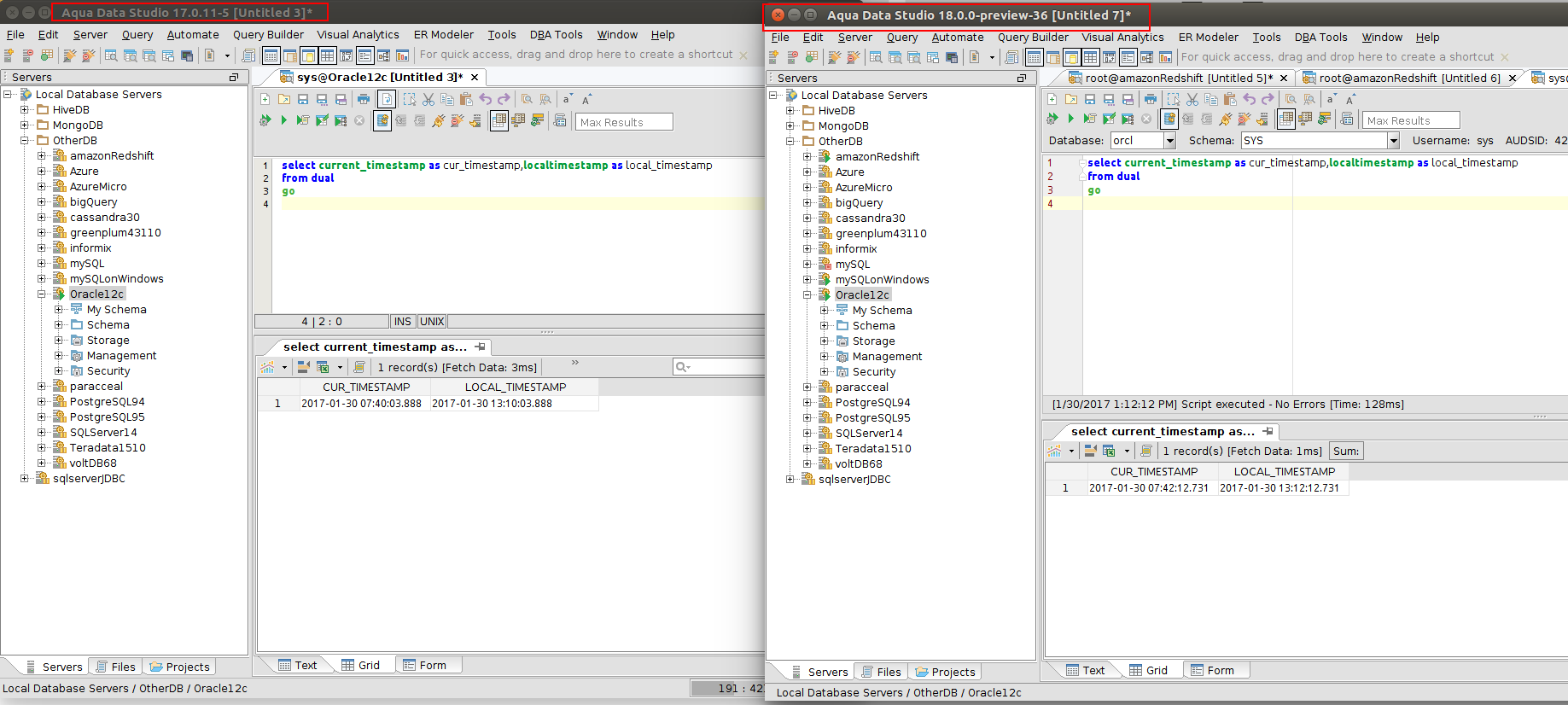Select Form result tab in 17.0 window

pyautogui.click(x=425, y=665)
